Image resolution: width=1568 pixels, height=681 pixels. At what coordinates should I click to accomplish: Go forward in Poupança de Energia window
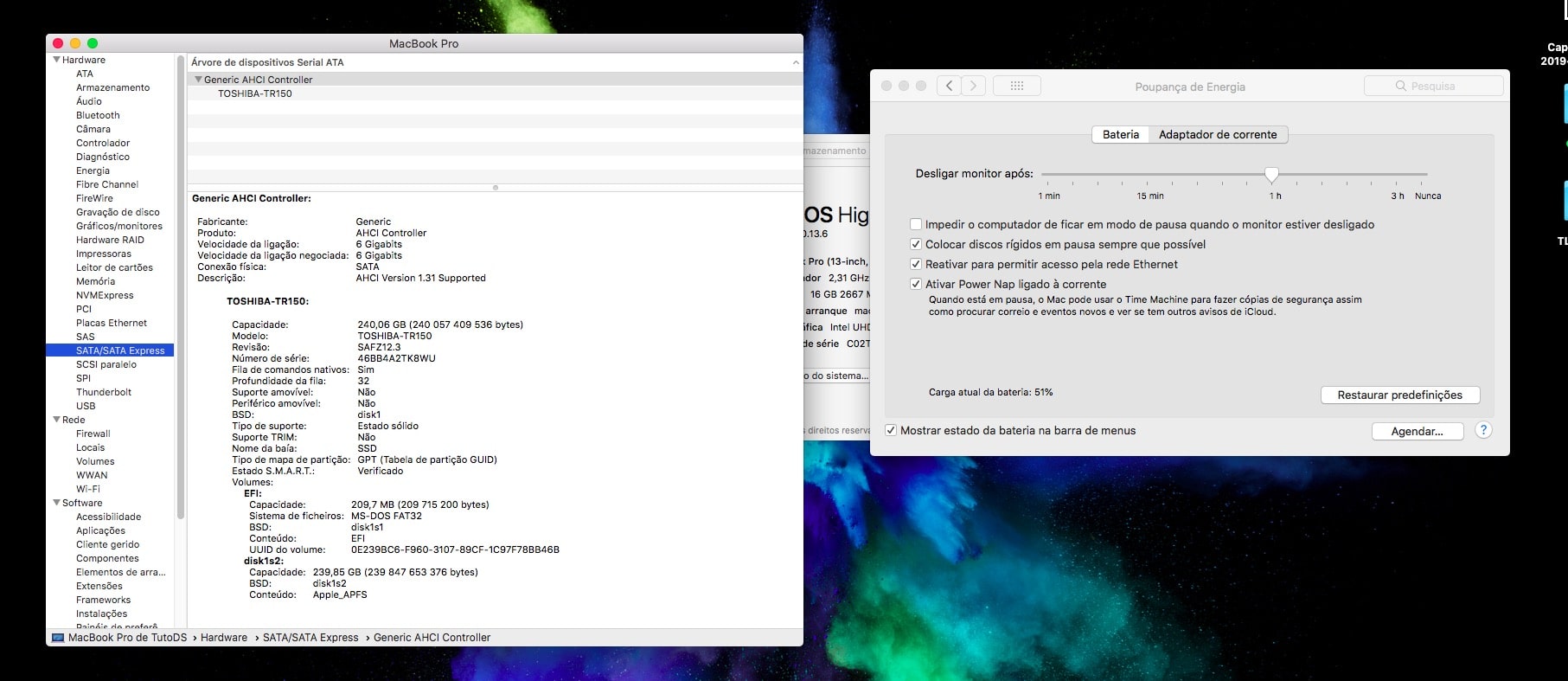[974, 86]
